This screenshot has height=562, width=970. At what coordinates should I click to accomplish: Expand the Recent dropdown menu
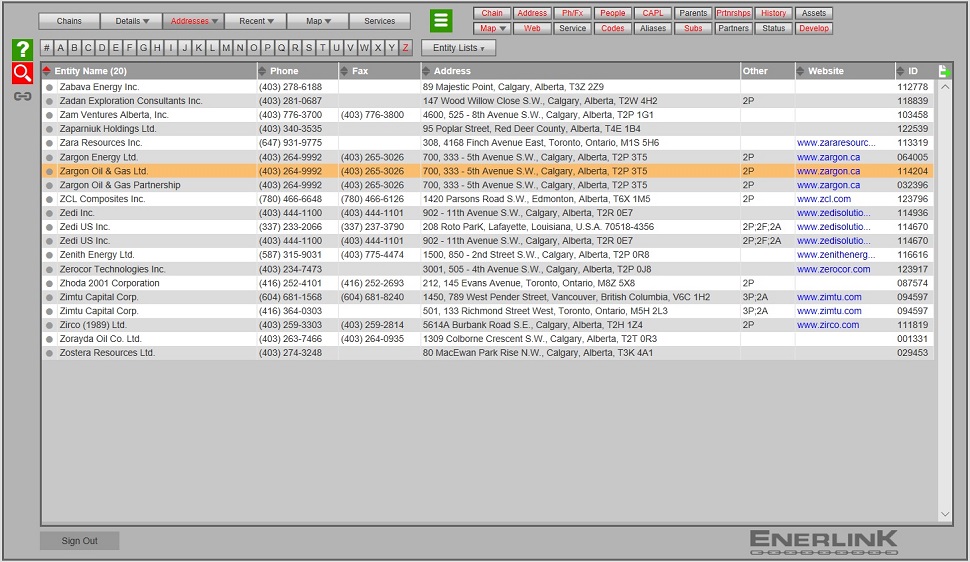pyautogui.click(x=255, y=21)
